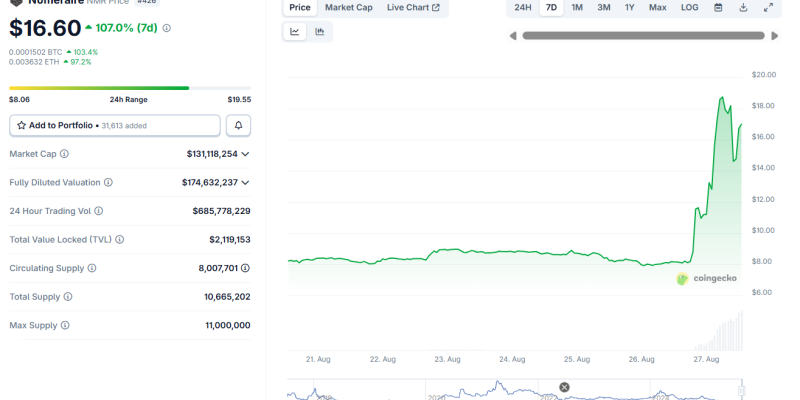Viewport: 800px width, 400px height.
Task: Click the 24h Range progress bar
Action: tap(130, 88)
